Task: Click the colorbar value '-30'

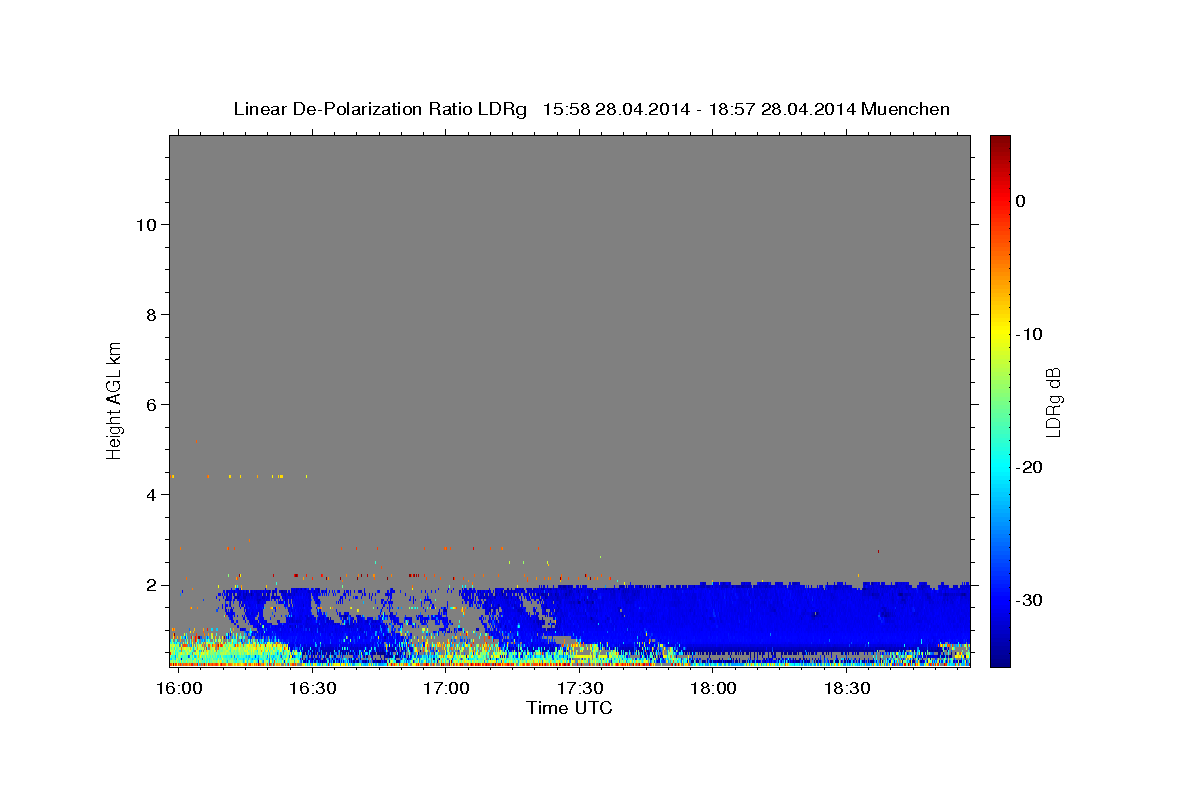Action: pyautogui.click(x=1028, y=600)
